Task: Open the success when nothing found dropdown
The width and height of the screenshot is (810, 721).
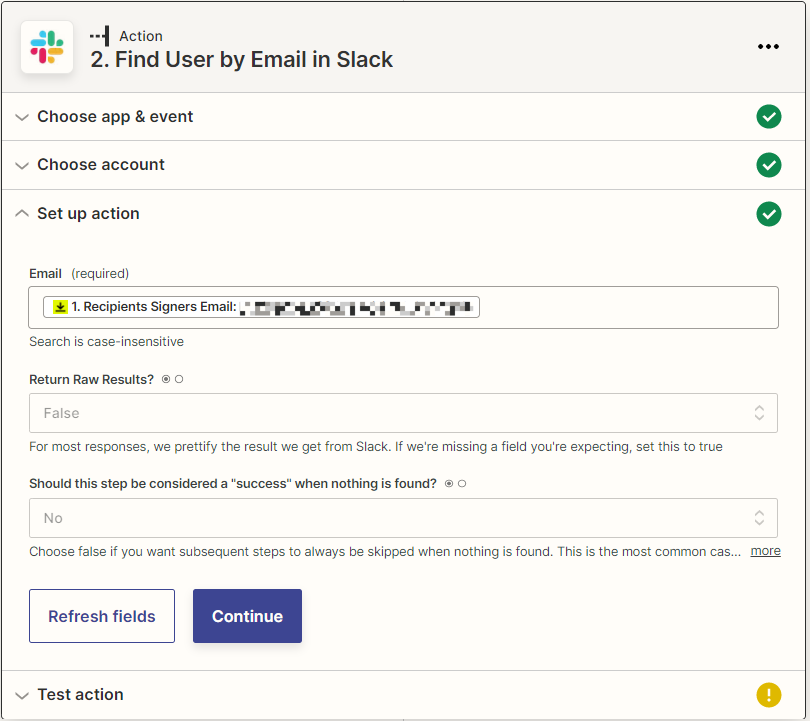Action: pyautogui.click(x=403, y=518)
